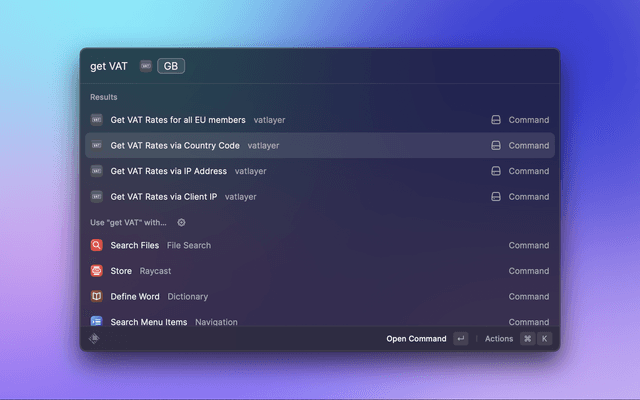Click the Open Command button

[417, 339]
